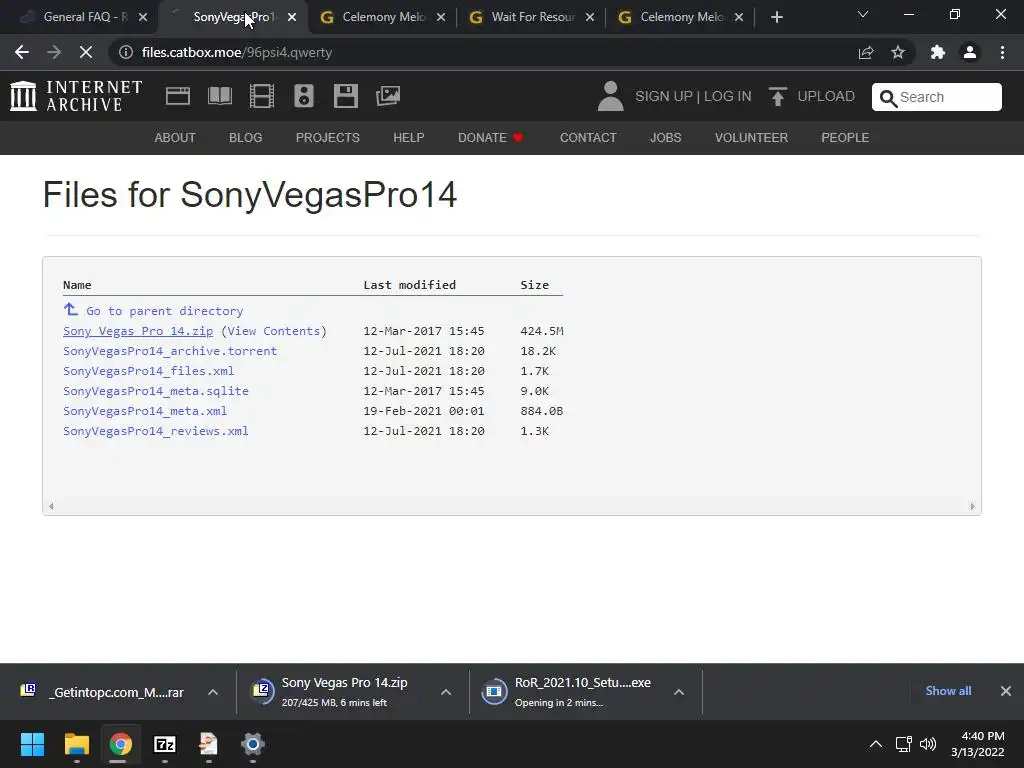1024x768 pixels.
Task: Show hidden system tray icons
Action: [x=876, y=744]
